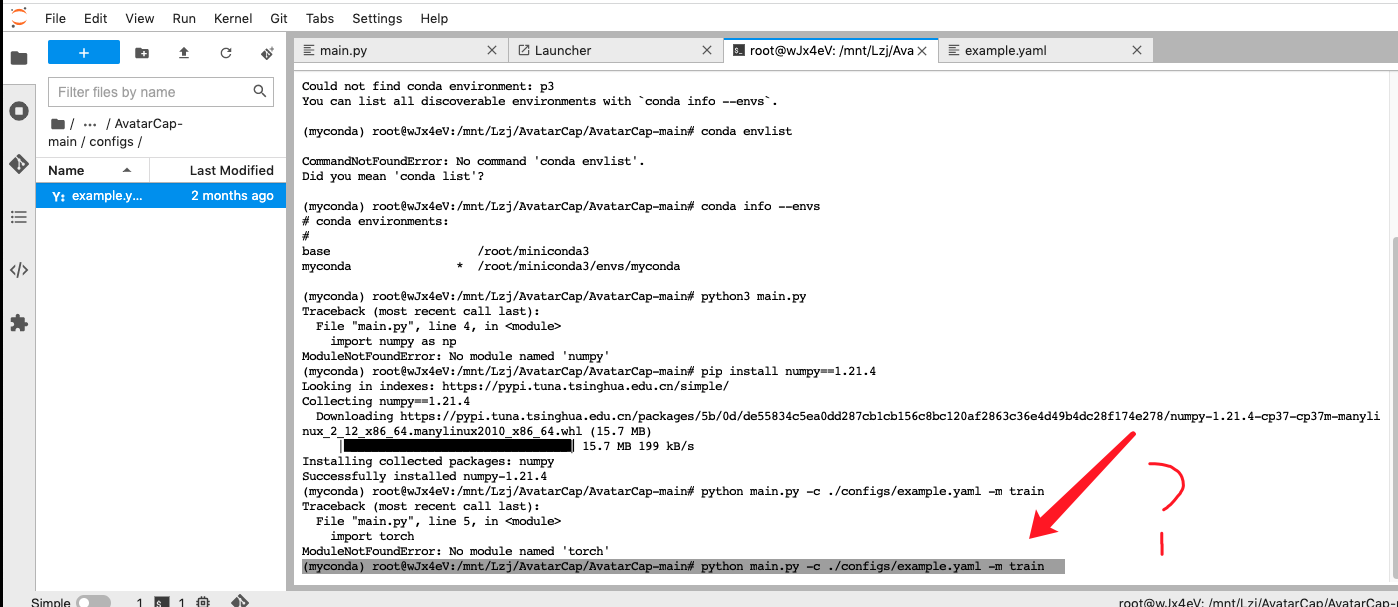Toggle Simple interface mode switch
The height and width of the screenshot is (607, 1398).
(x=93, y=602)
